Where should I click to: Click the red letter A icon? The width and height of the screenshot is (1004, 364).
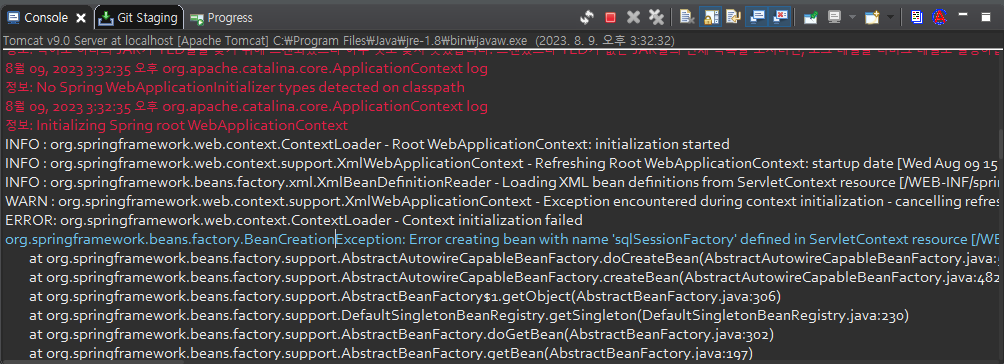[x=939, y=17]
